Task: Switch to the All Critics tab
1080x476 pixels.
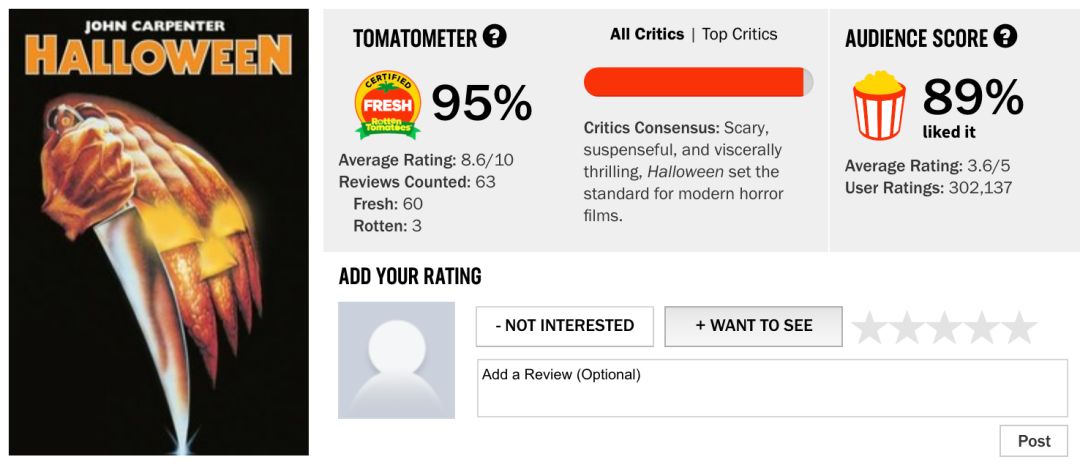Action: pyautogui.click(x=646, y=34)
